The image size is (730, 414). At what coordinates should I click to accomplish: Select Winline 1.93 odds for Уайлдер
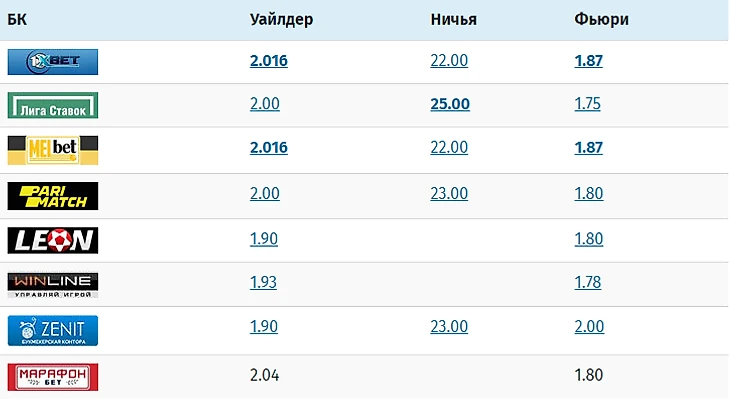(263, 282)
